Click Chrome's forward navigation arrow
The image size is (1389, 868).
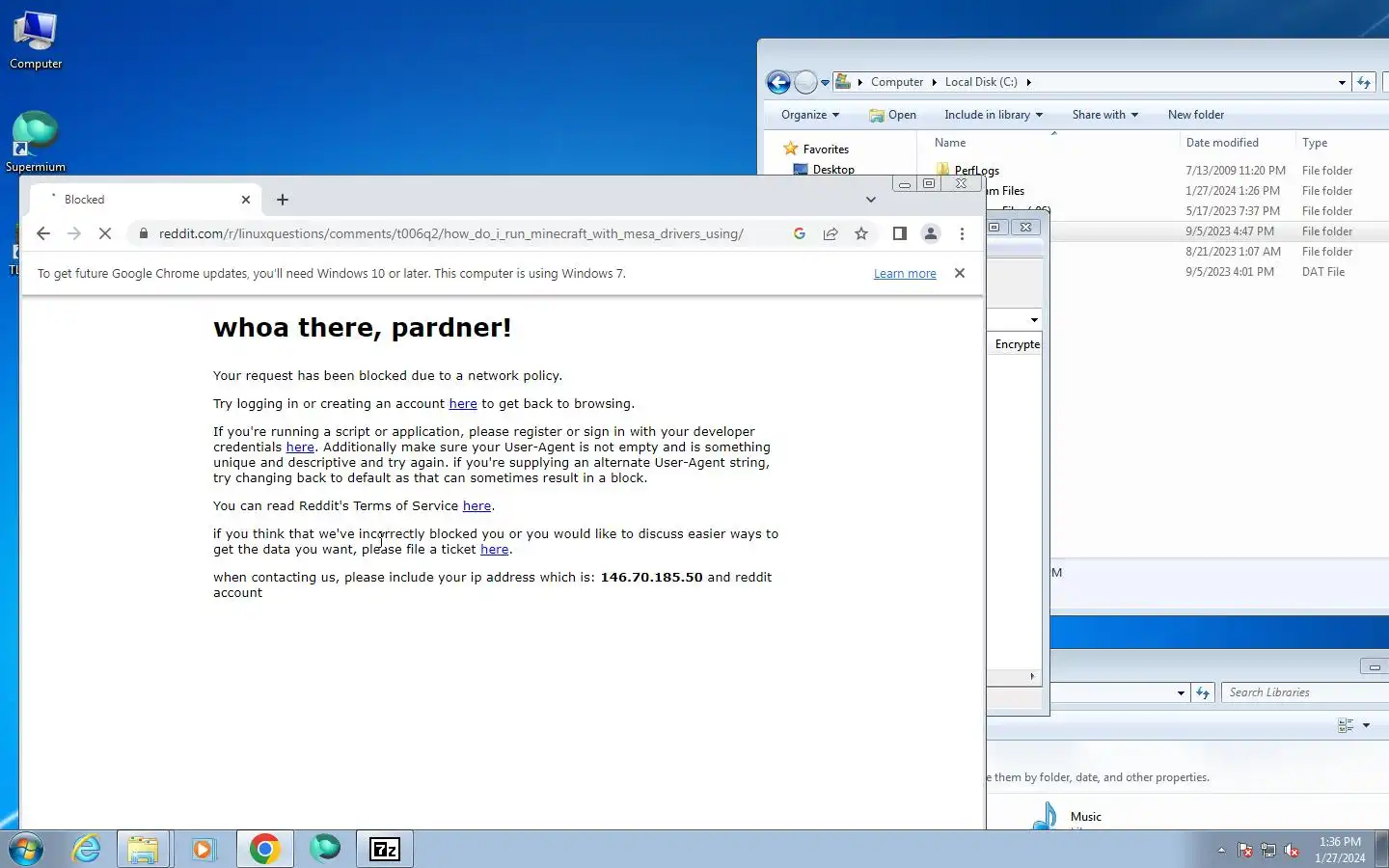(74, 233)
